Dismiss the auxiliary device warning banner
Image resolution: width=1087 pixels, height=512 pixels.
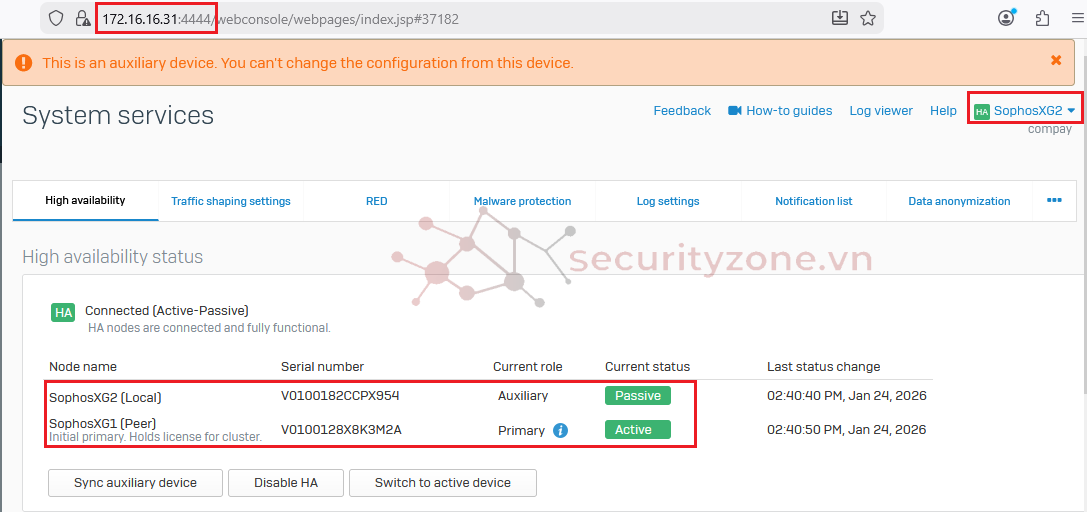point(1055,61)
